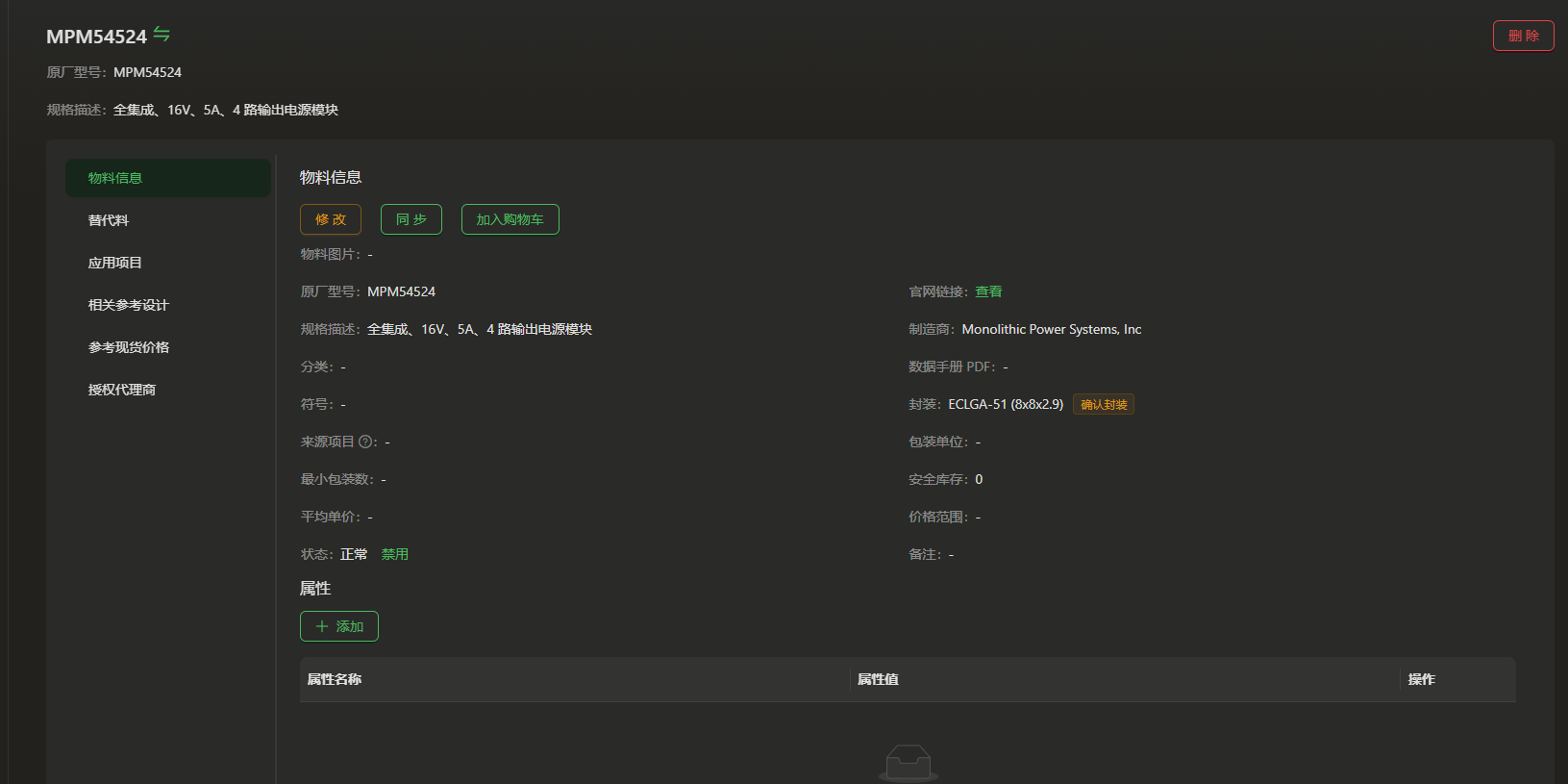1568x784 pixels.
Task: Click the empty-data inbox icon in table
Action: (908, 763)
